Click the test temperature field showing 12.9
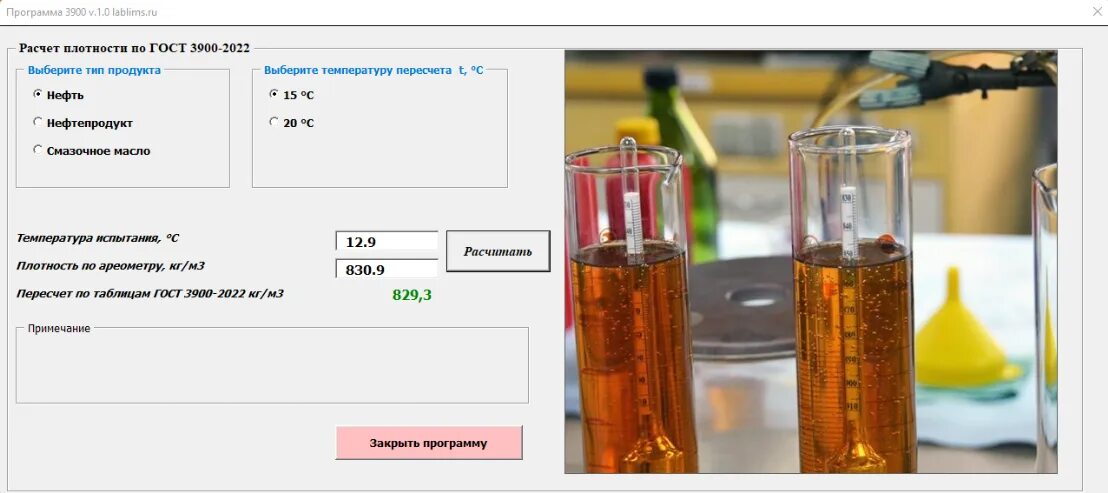This screenshot has height=493, width=1108. click(387, 242)
